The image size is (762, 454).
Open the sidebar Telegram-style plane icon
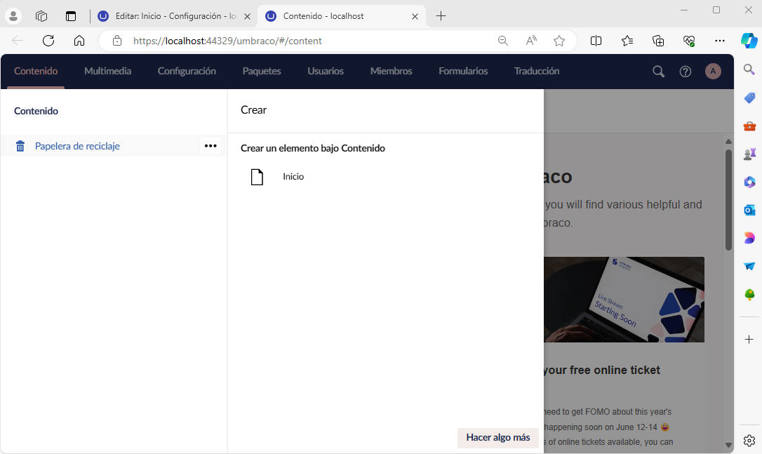pos(749,266)
